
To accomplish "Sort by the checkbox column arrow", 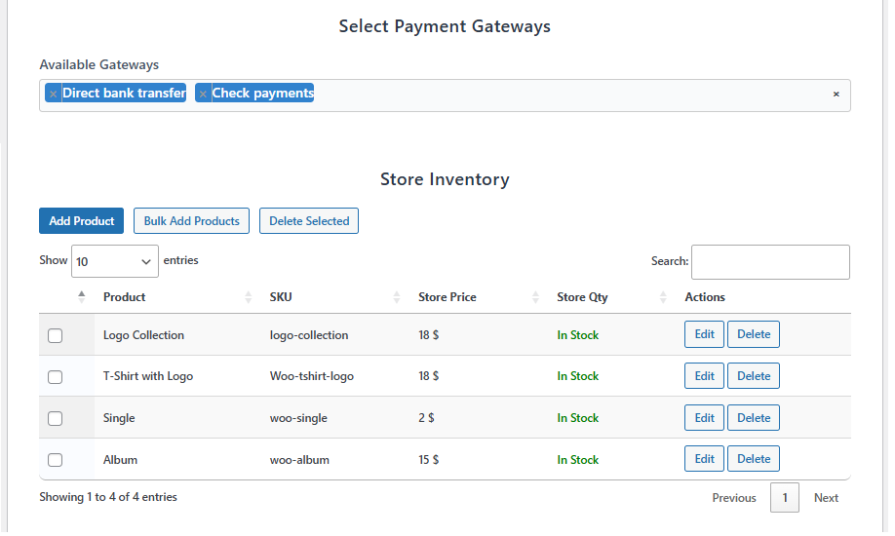I will (x=82, y=299).
